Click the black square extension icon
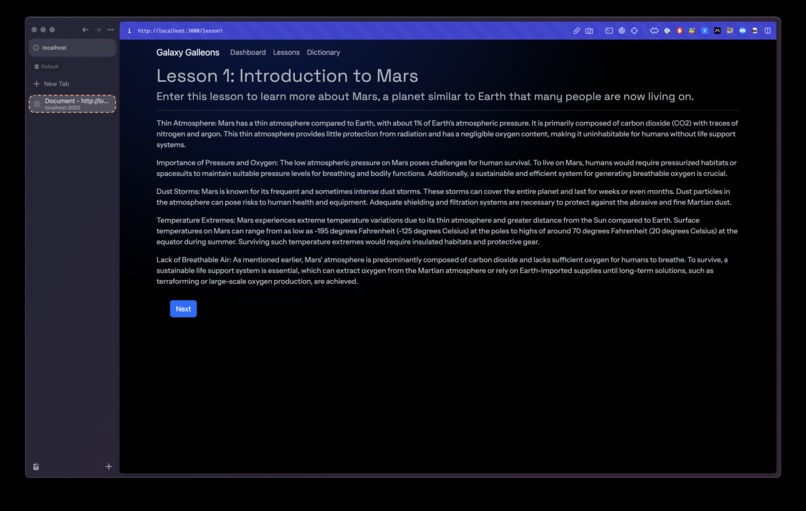 (717, 31)
